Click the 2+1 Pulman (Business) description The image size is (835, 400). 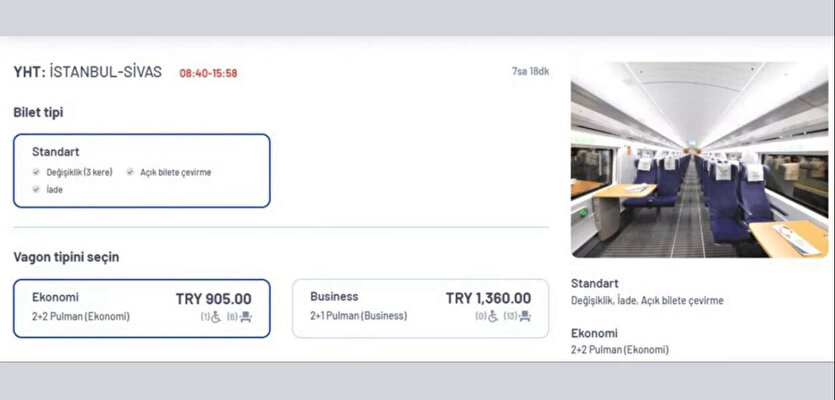point(359,316)
